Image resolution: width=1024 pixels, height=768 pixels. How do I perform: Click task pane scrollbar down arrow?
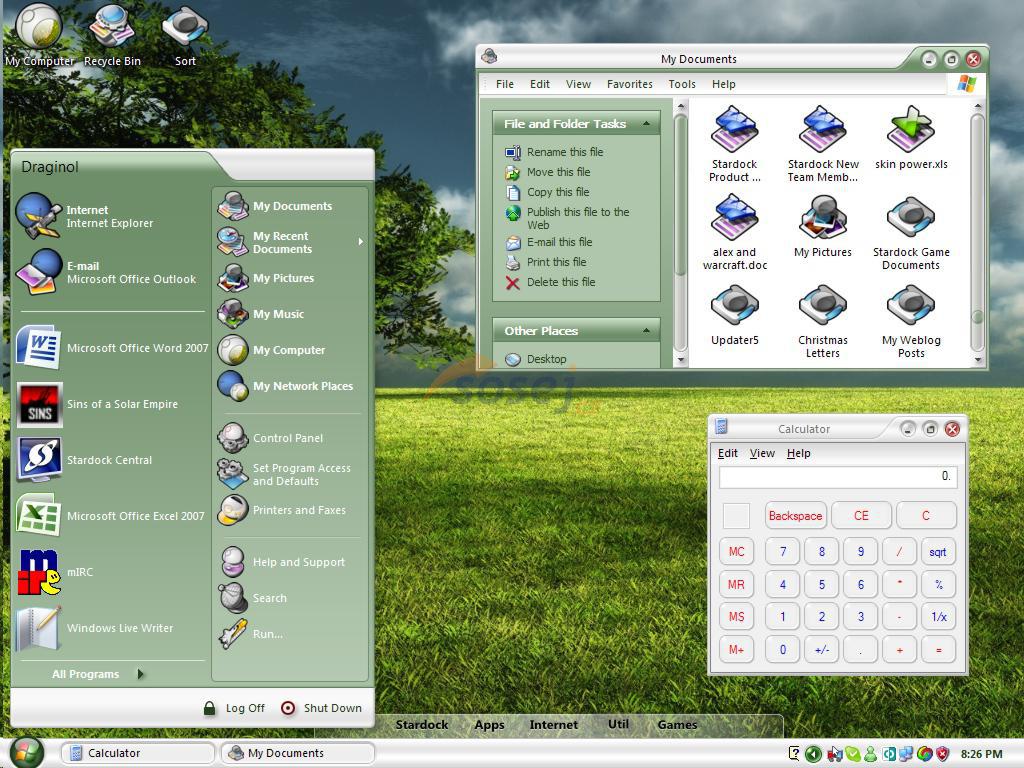point(680,360)
